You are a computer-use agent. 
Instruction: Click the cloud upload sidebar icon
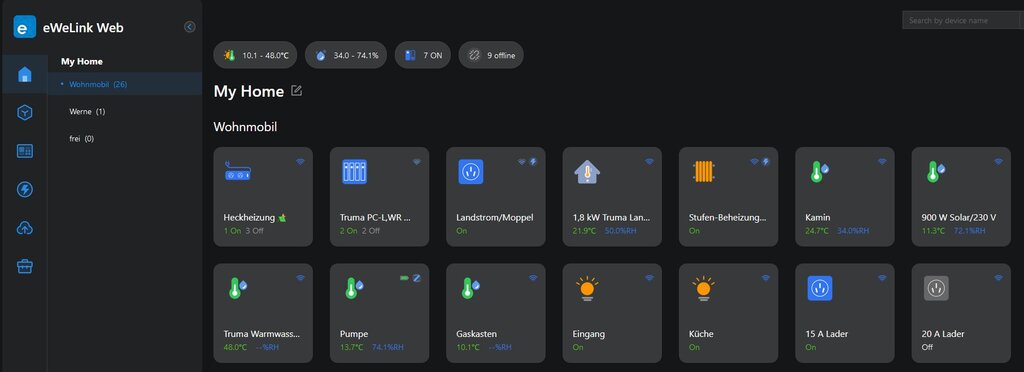(x=24, y=228)
